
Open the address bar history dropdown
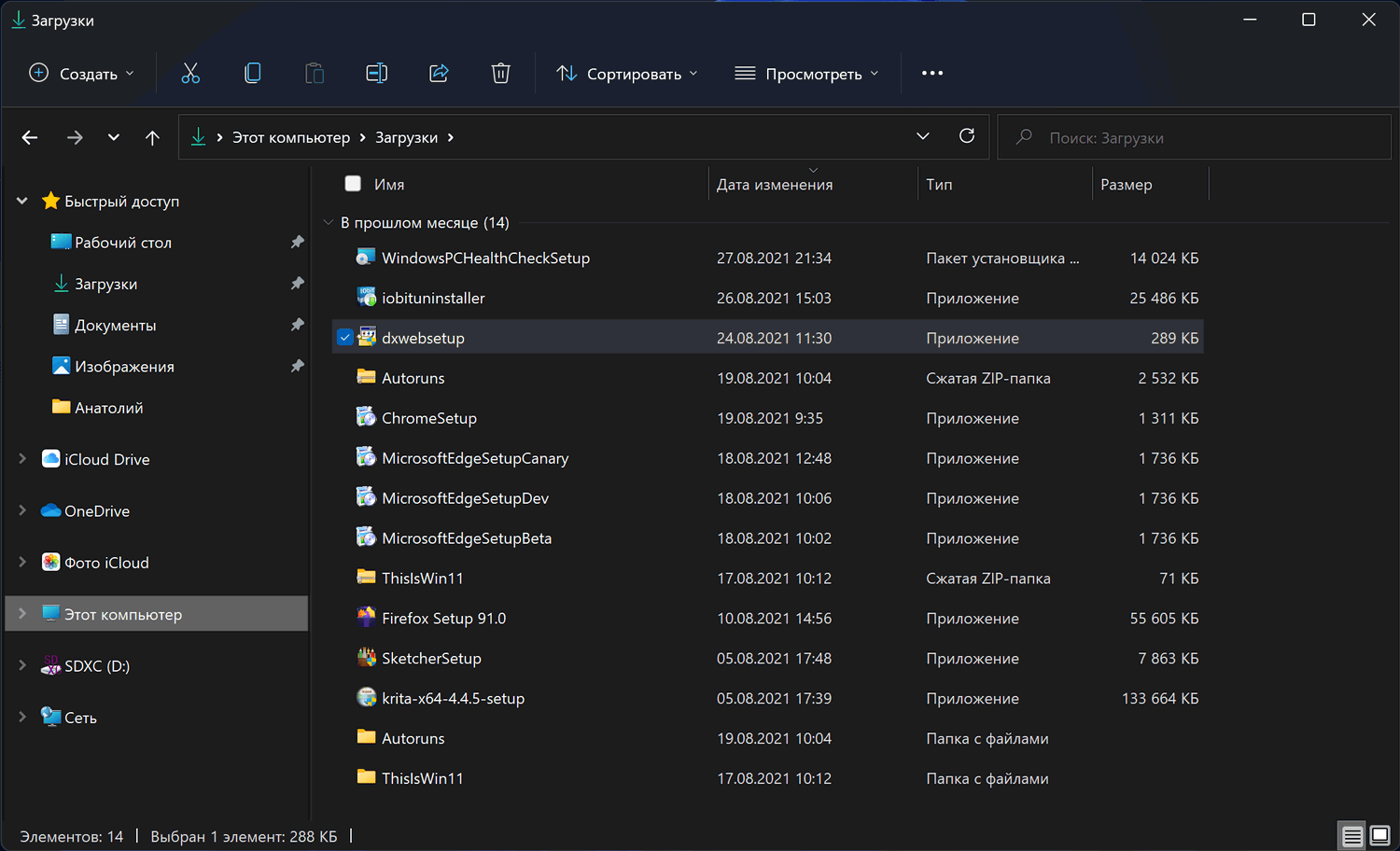(922, 137)
